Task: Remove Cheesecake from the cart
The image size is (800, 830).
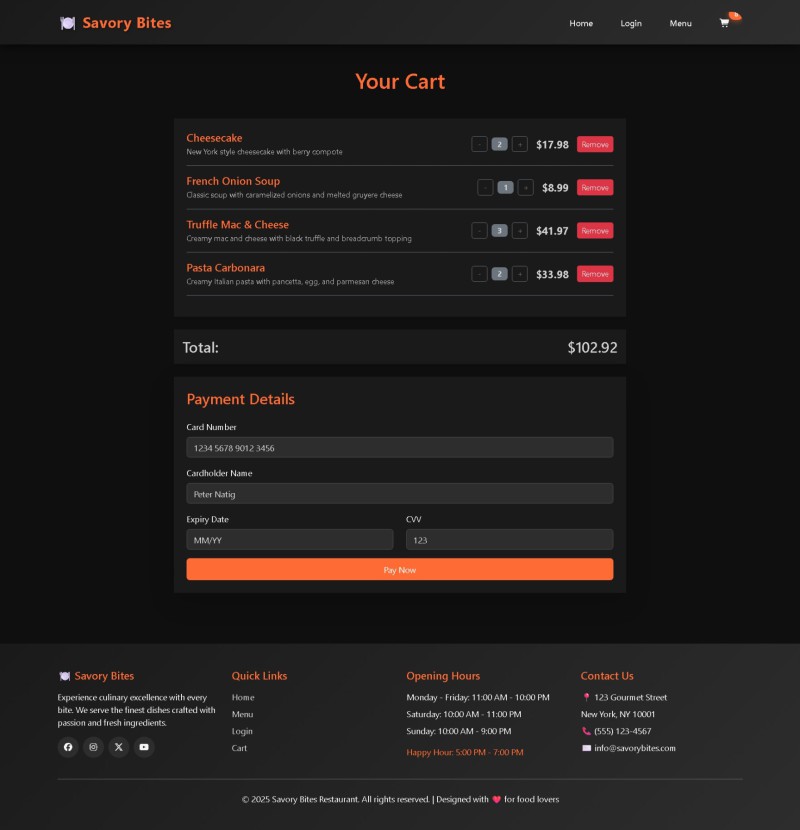Action: click(x=595, y=144)
